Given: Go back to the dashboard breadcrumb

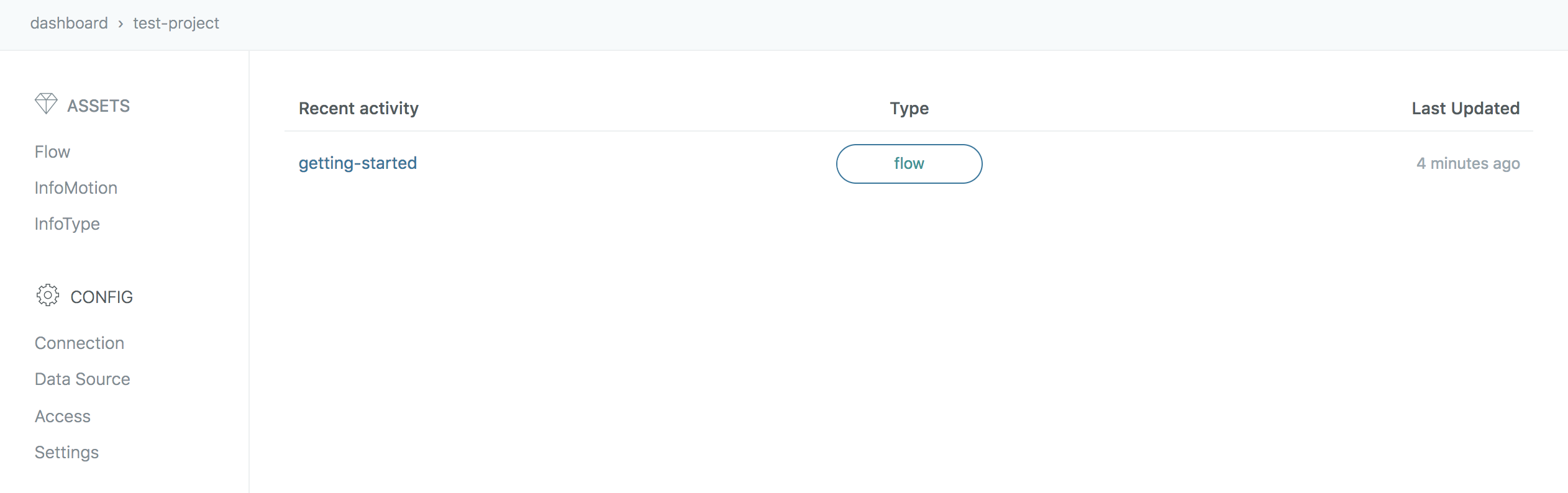Looking at the screenshot, I should click(x=69, y=23).
